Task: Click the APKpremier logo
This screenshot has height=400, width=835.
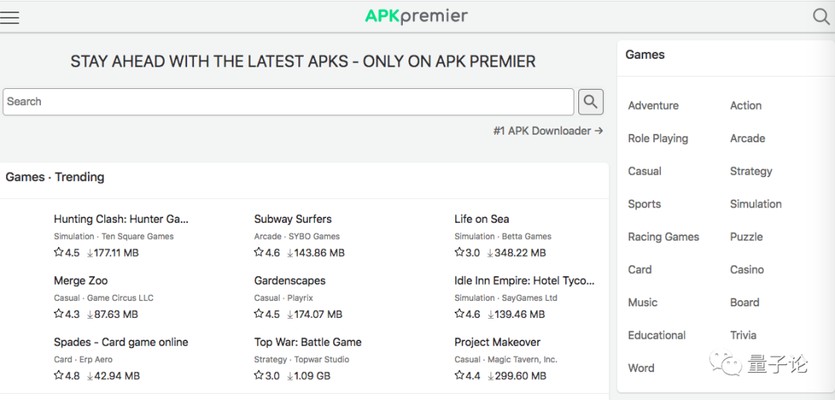Action: pos(416,16)
